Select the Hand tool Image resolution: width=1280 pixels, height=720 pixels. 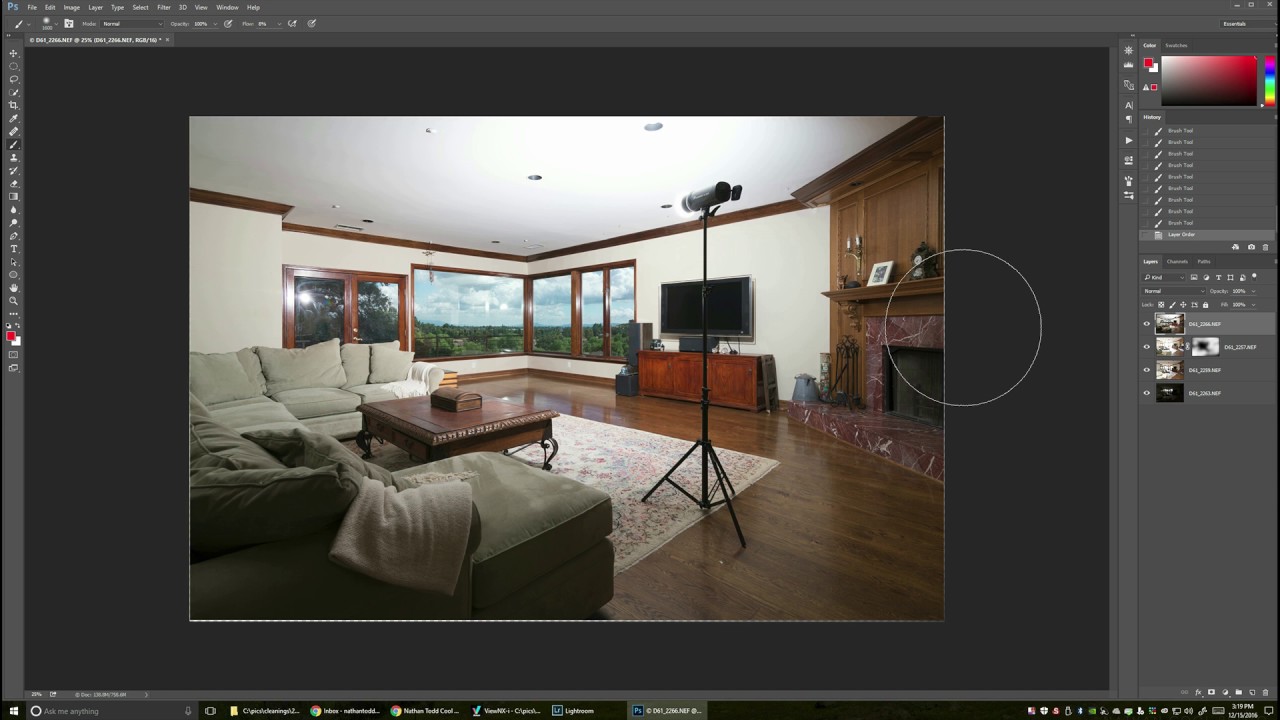click(13, 287)
